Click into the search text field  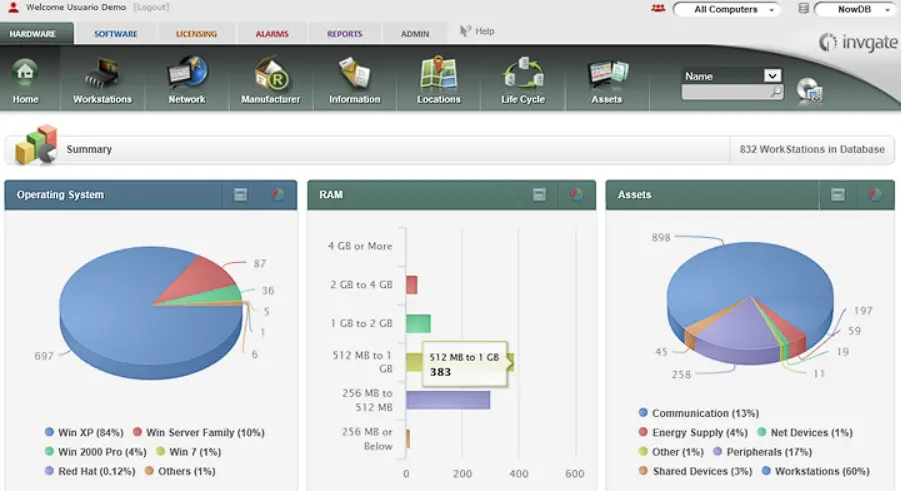click(x=725, y=92)
